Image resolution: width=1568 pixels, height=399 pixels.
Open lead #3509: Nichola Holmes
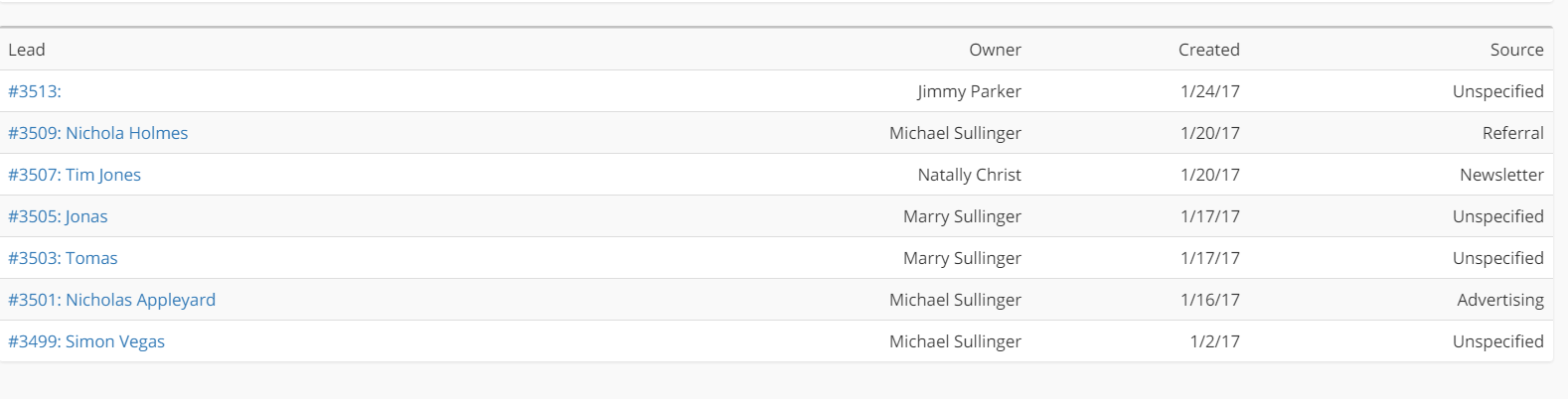[x=97, y=133]
